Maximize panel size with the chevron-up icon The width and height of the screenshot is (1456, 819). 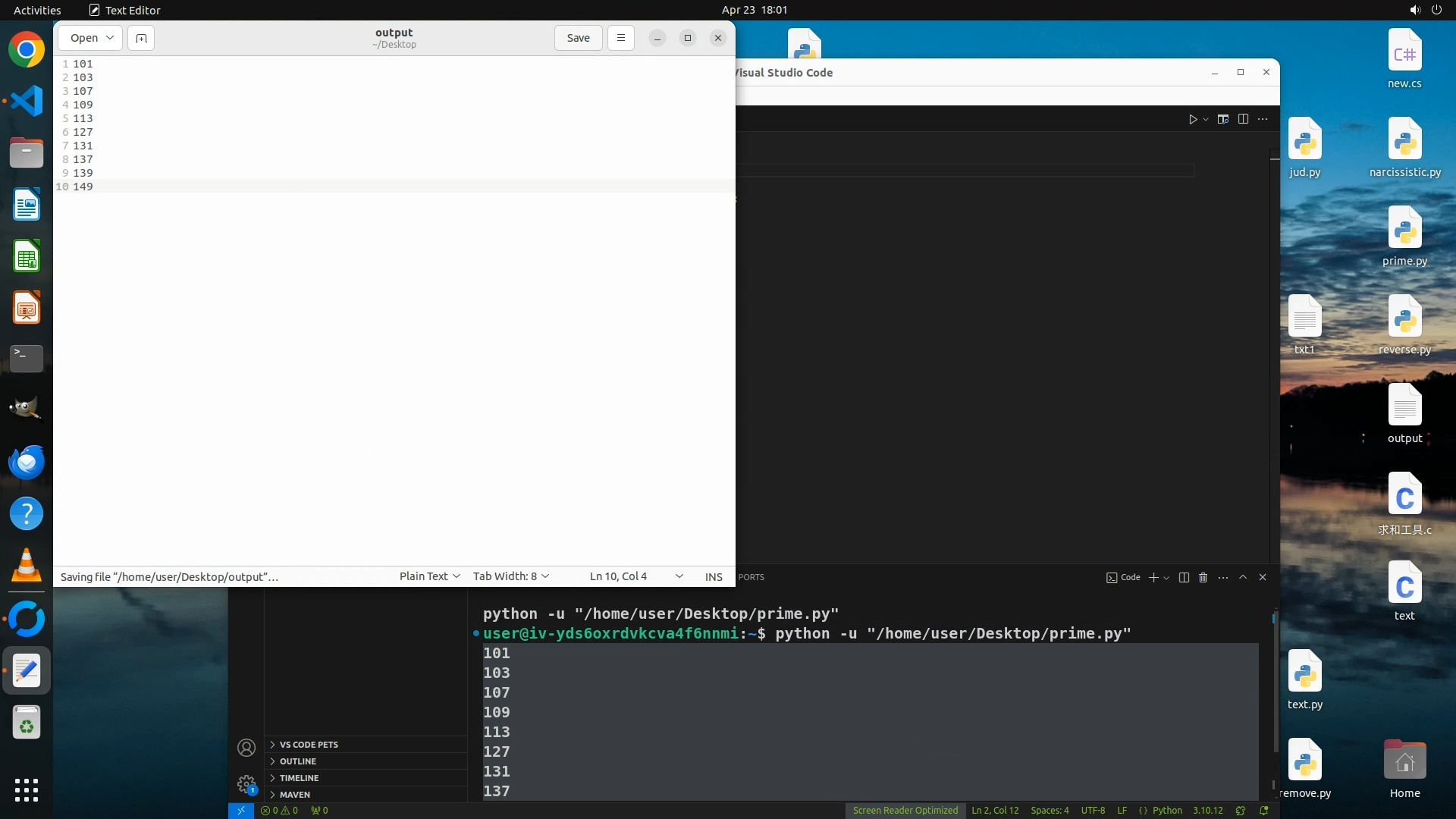click(1243, 578)
